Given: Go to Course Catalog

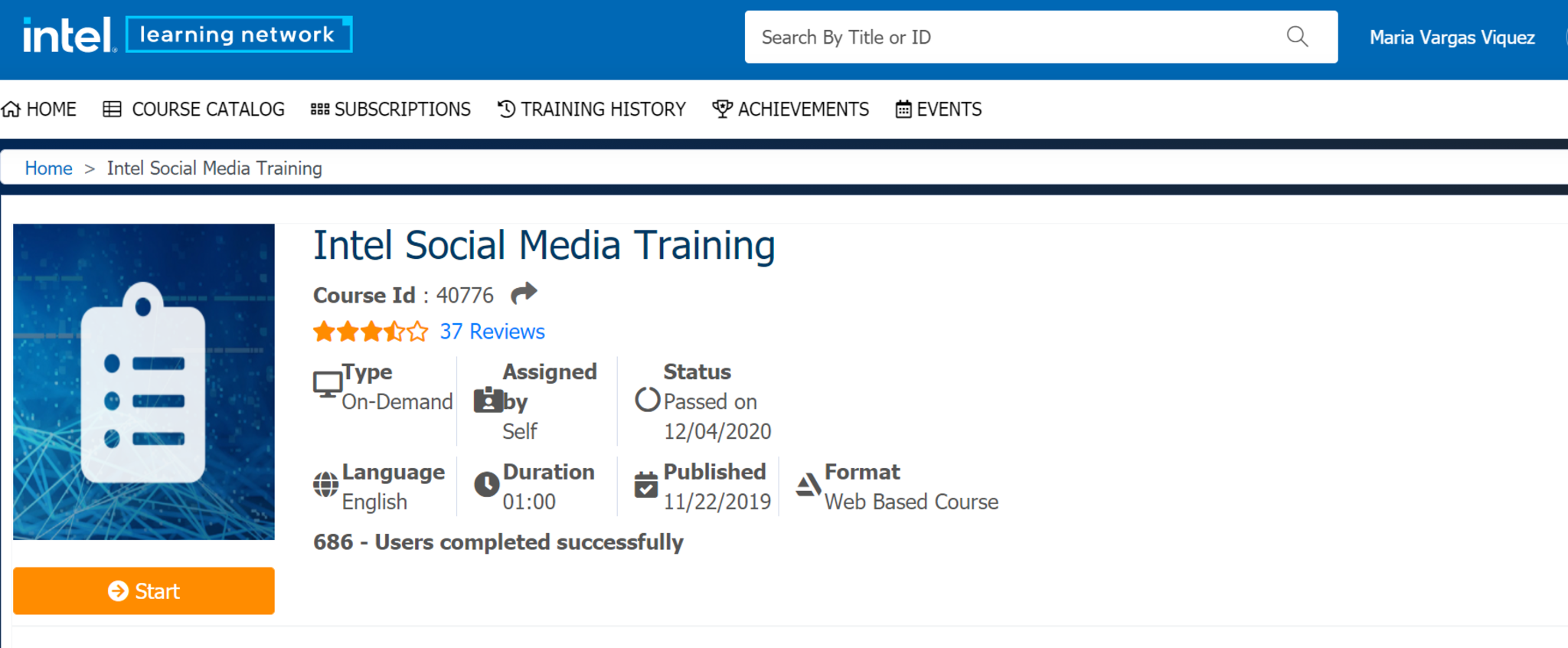Looking at the screenshot, I should [x=194, y=110].
